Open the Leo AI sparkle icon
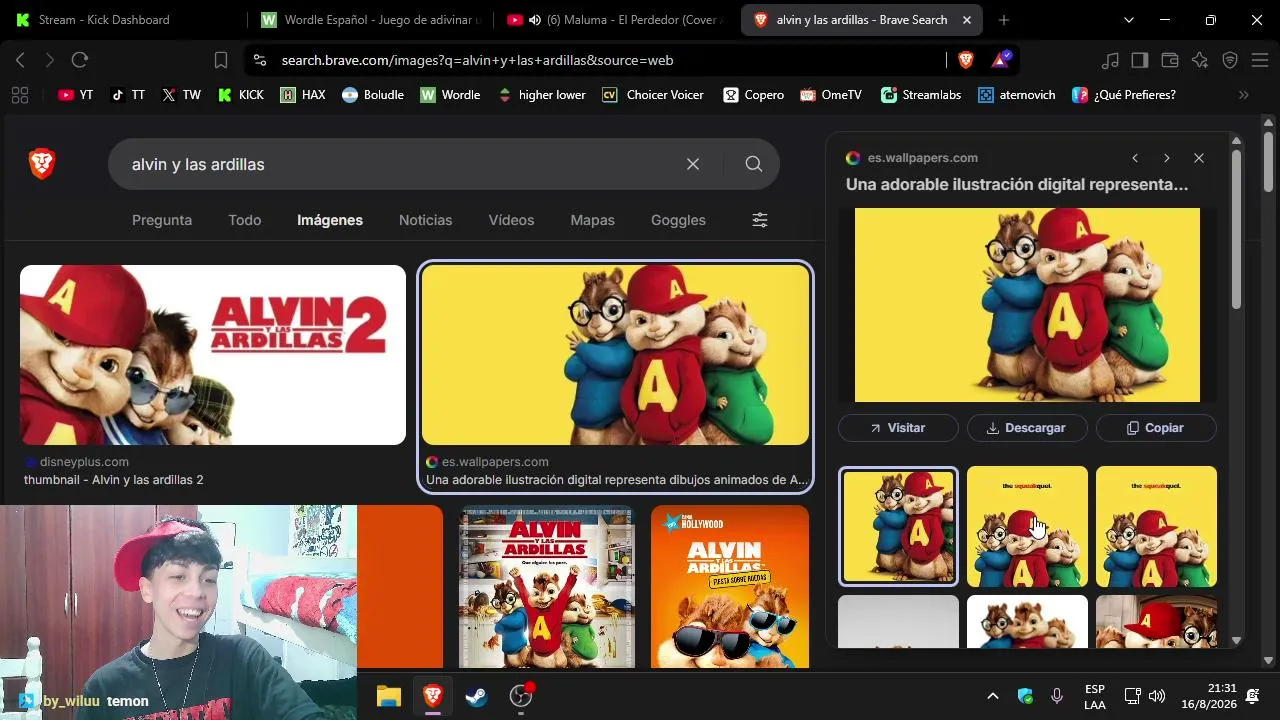This screenshot has height=720, width=1280. 1200,60
